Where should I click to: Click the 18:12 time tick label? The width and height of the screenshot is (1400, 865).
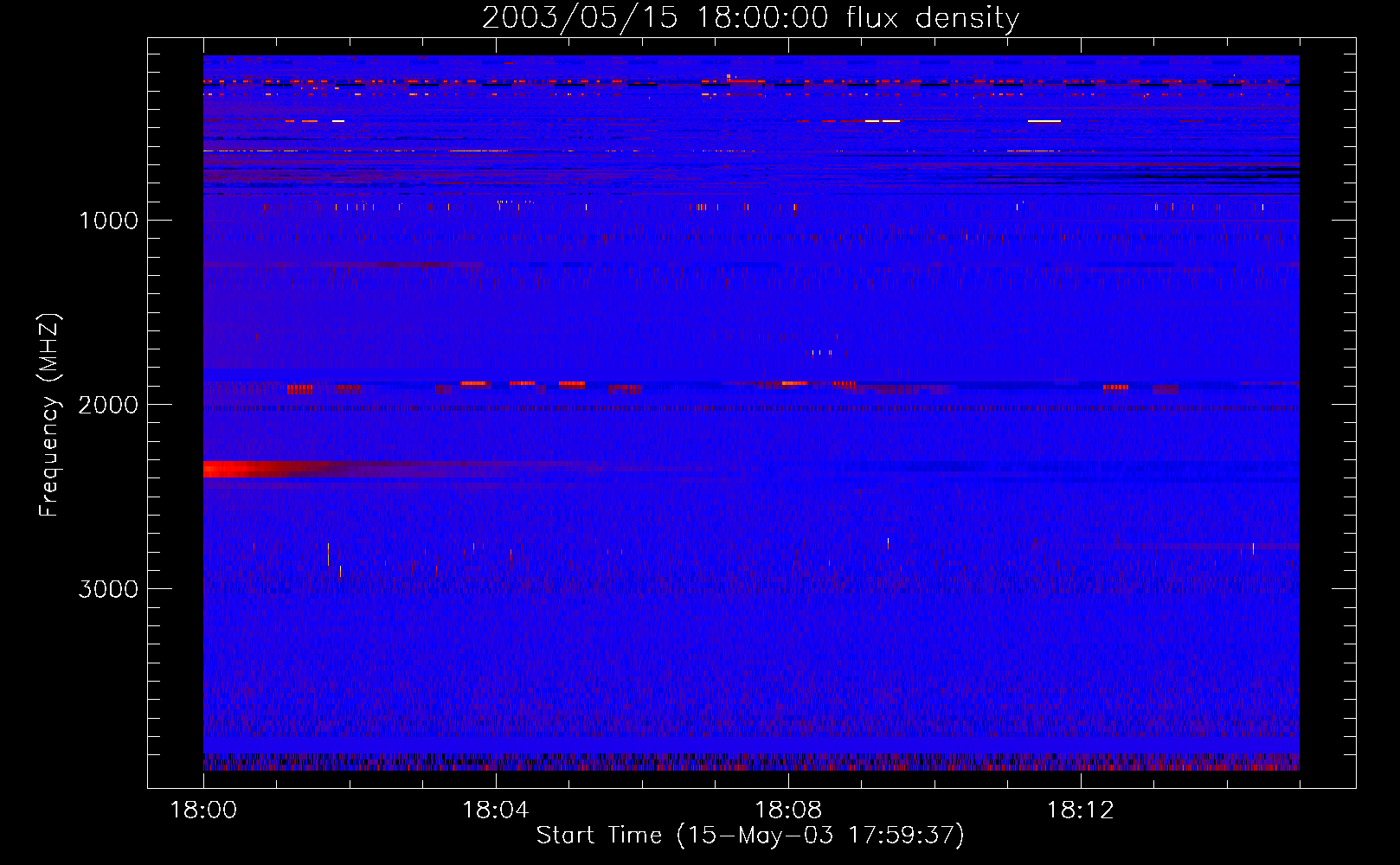1080,811
